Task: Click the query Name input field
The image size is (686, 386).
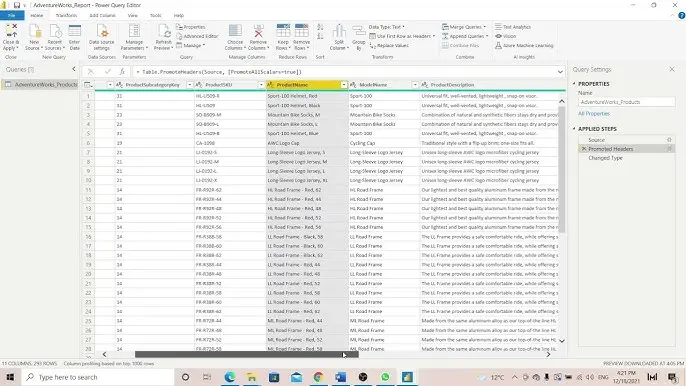Action: click(626, 102)
